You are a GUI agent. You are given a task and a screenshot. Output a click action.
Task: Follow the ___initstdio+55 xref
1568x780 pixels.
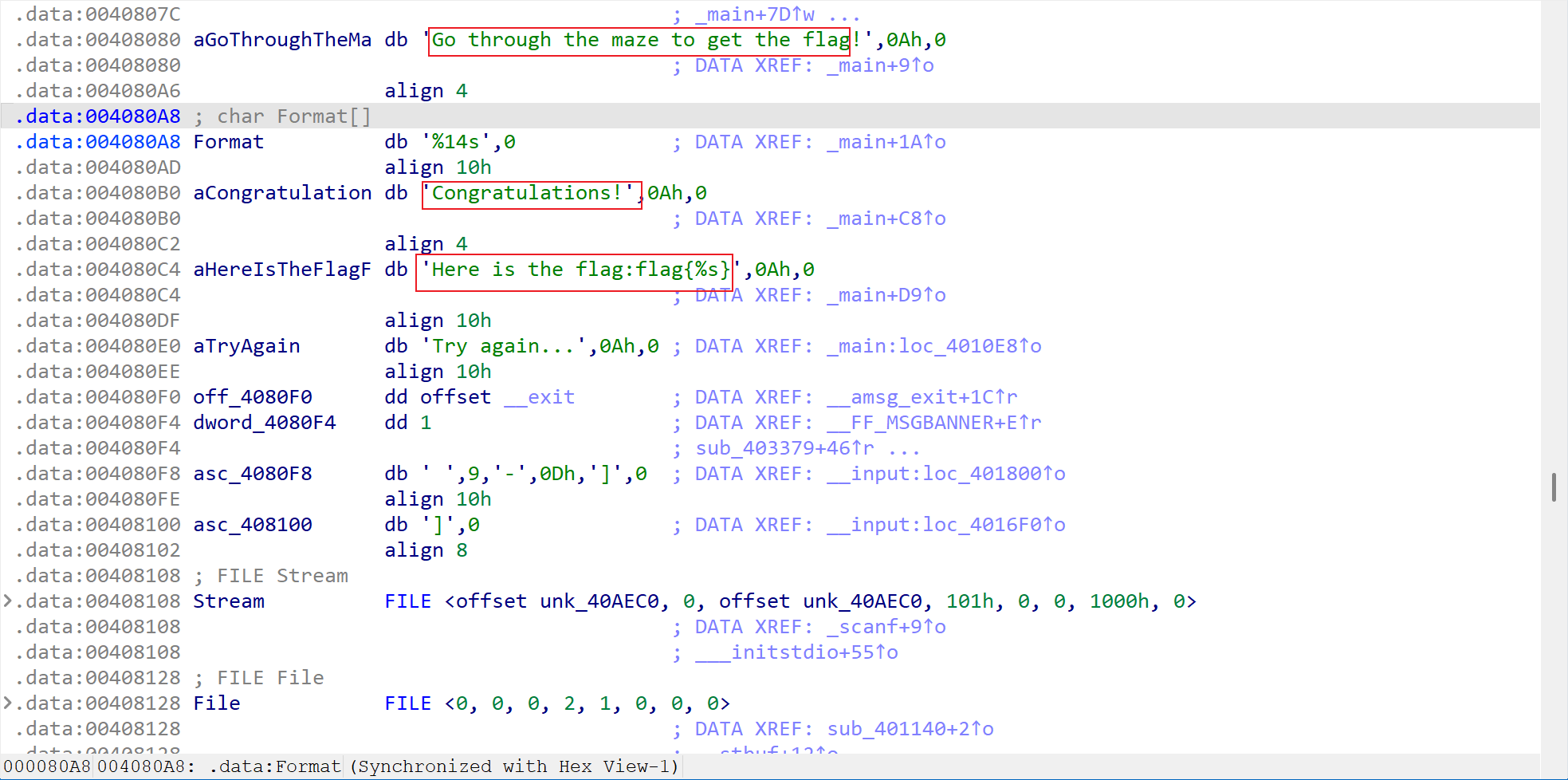click(x=796, y=652)
